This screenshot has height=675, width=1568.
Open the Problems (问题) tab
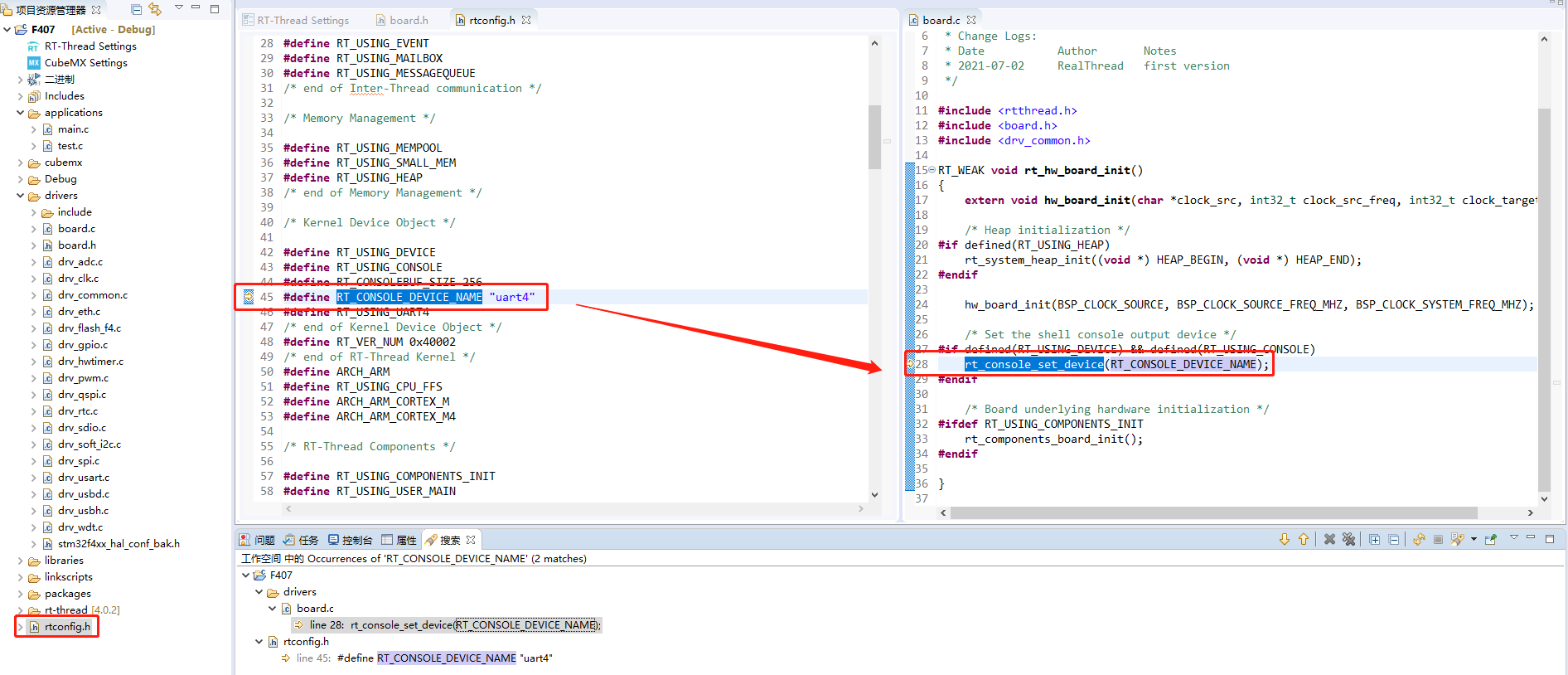point(258,540)
